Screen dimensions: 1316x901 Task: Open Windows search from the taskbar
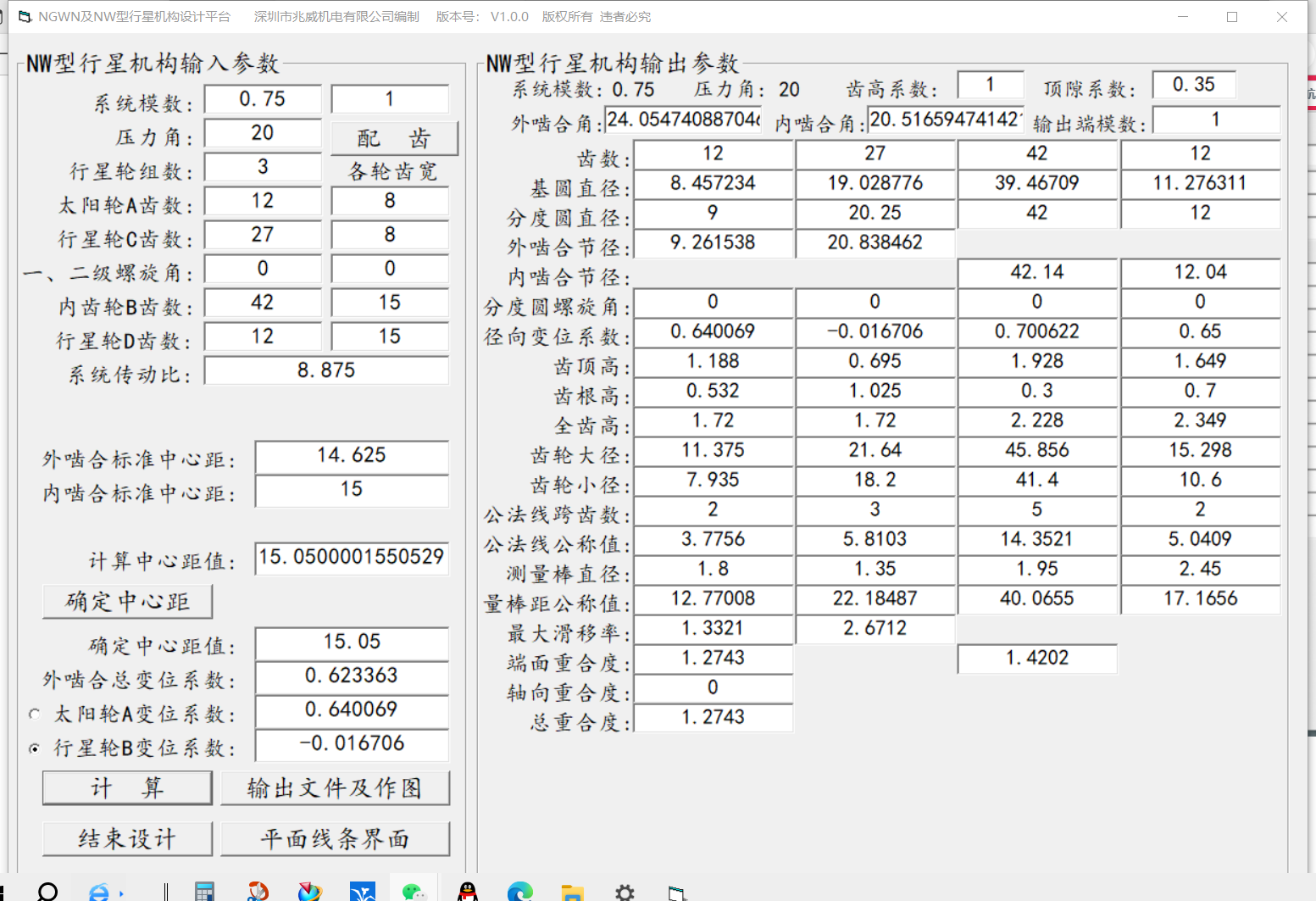coord(48,892)
